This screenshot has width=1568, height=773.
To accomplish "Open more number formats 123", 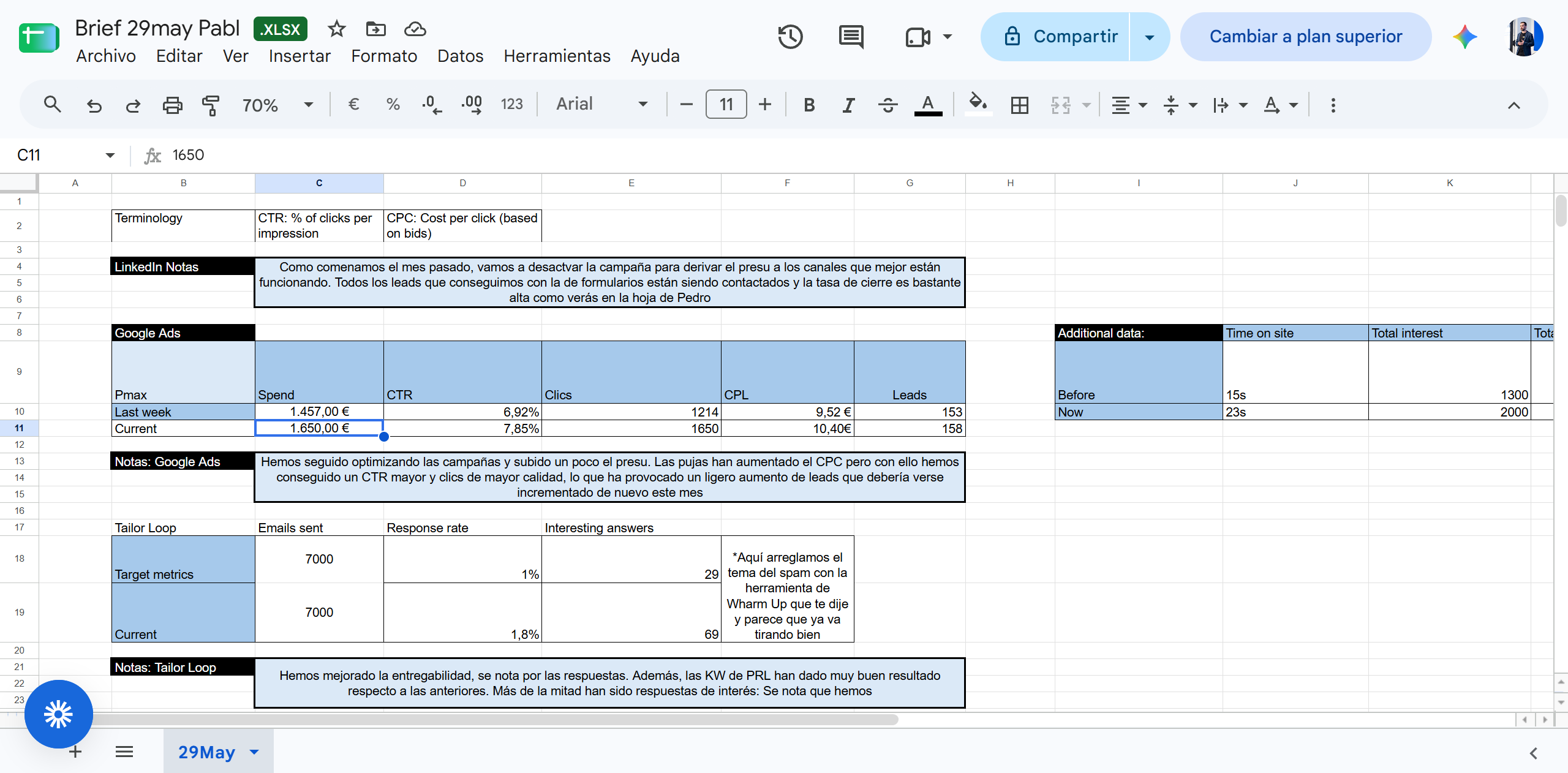I will point(511,105).
